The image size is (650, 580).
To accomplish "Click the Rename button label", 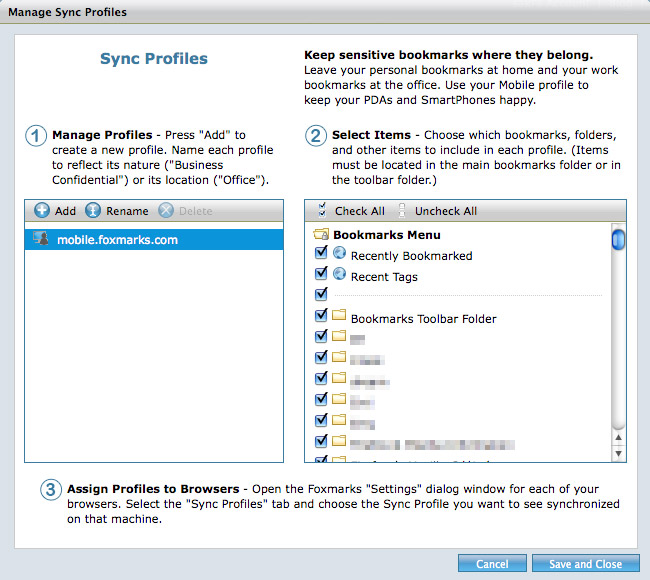I will coord(127,211).
